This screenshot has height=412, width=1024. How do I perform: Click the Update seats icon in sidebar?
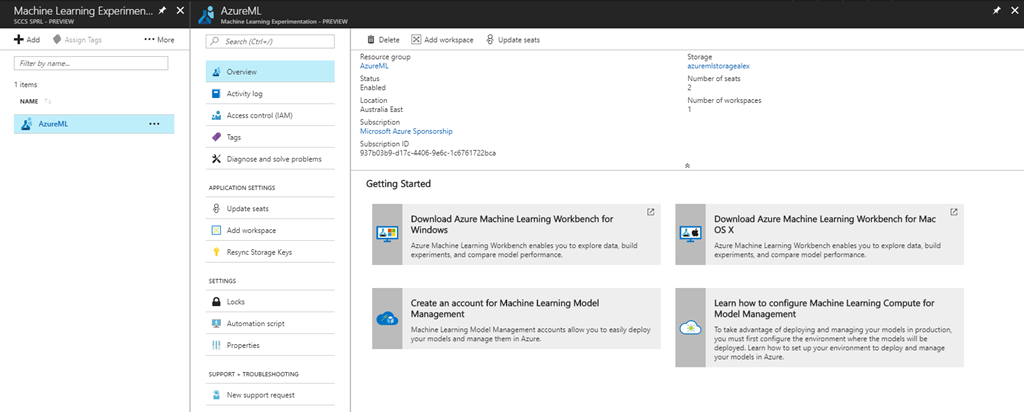(216, 208)
